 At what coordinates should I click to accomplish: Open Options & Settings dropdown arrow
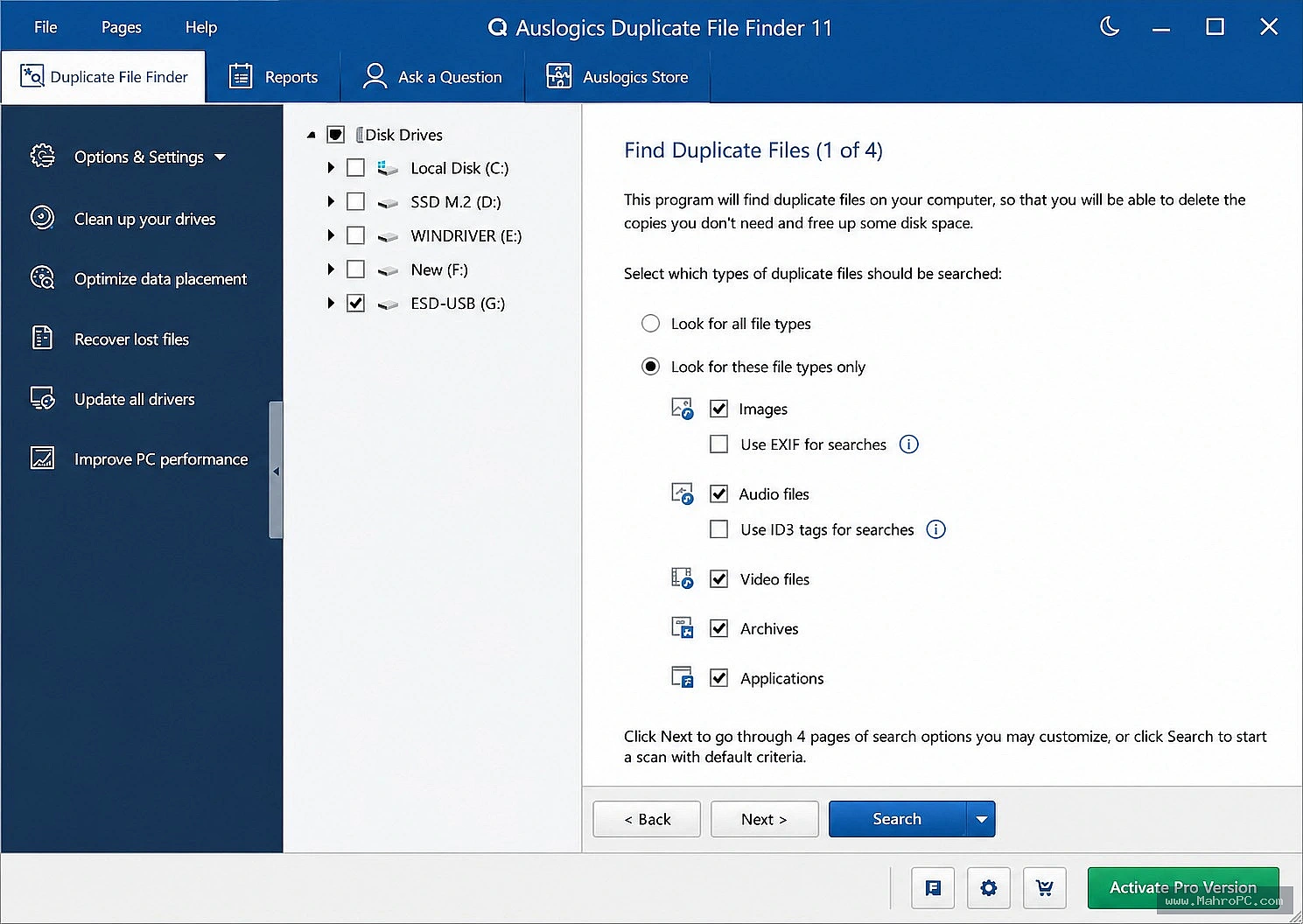(221, 157)
